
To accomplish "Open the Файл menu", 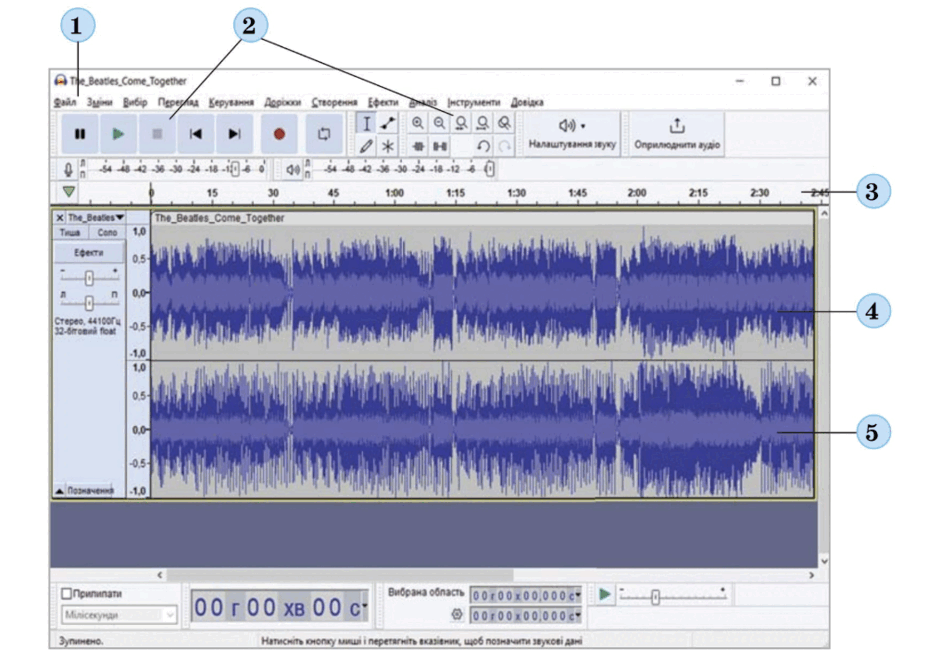I will (x=65, y=103).
